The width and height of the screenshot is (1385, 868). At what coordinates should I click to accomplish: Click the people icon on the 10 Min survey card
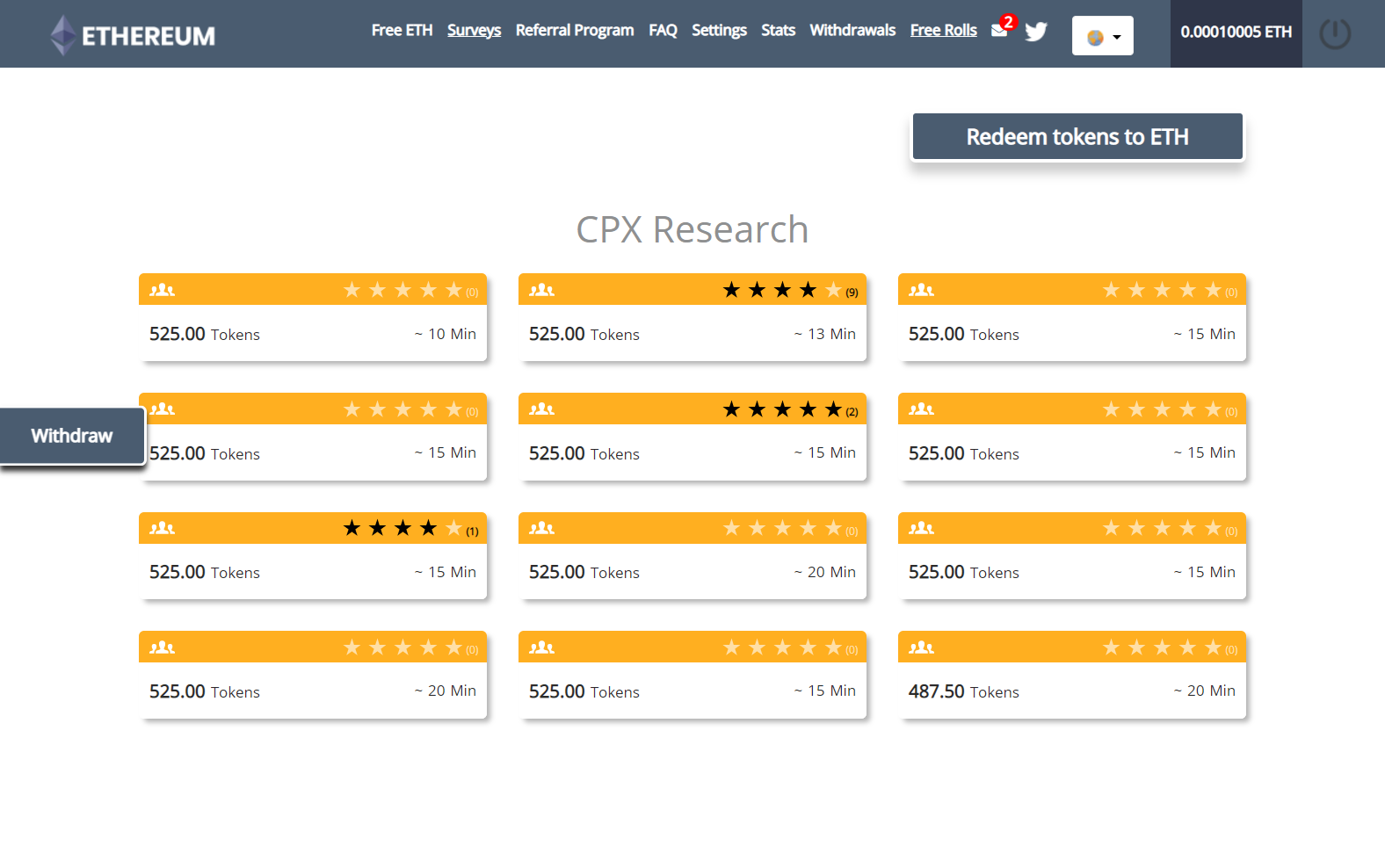(162, 290)
